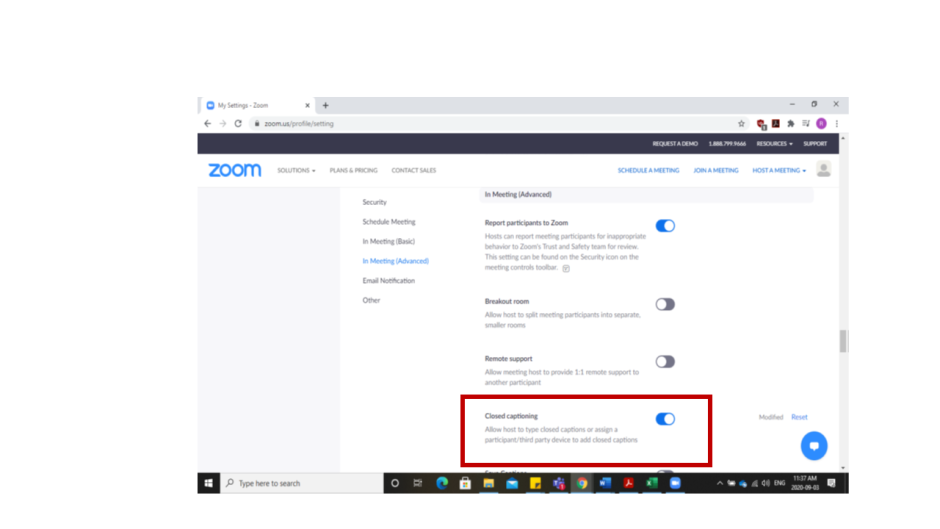
Task: Click the 1.888.799.9666 phone number
Action: pos(727,144)
